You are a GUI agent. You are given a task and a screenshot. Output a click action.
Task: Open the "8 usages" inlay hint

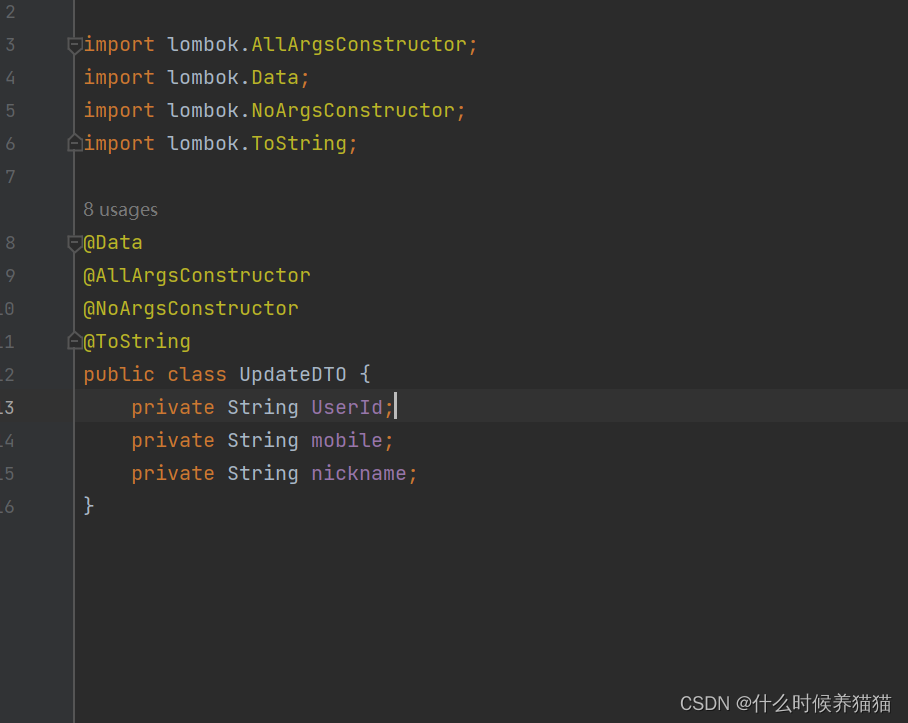(120, 210)
